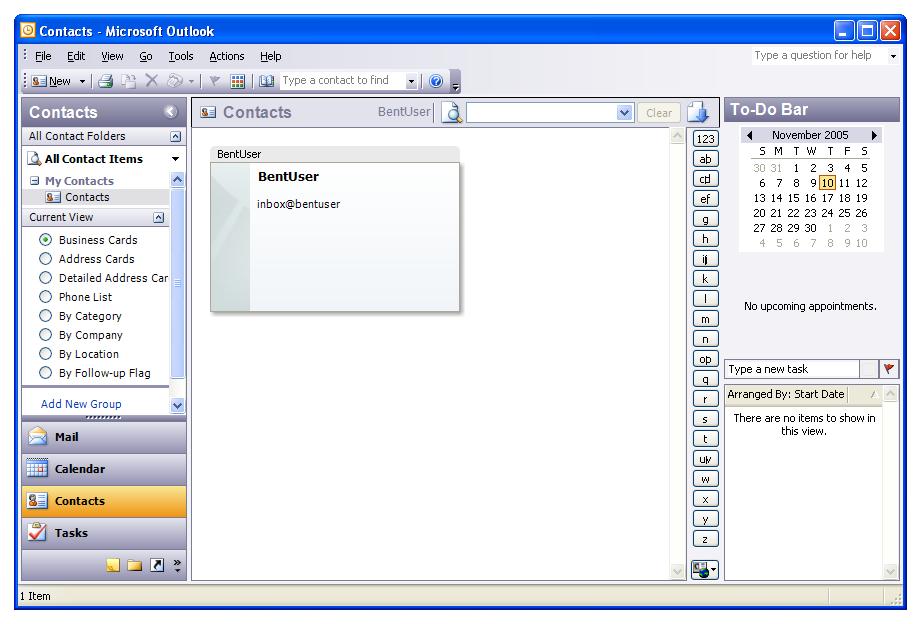Click the Folder List icon

(134, 565)
